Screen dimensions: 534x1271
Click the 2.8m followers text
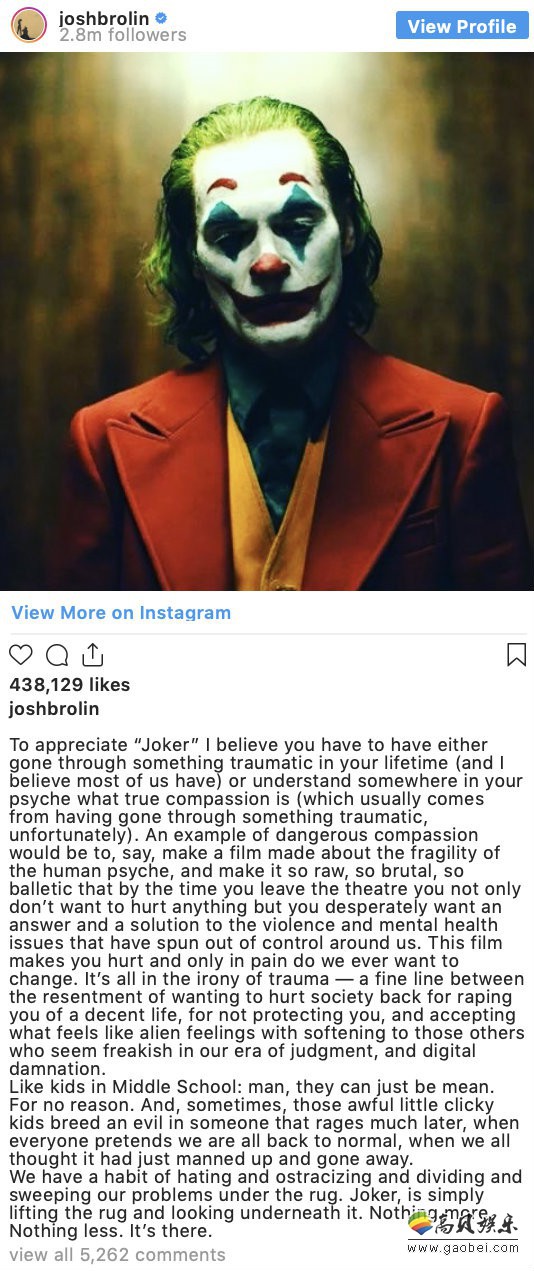(x=122, y=35)
